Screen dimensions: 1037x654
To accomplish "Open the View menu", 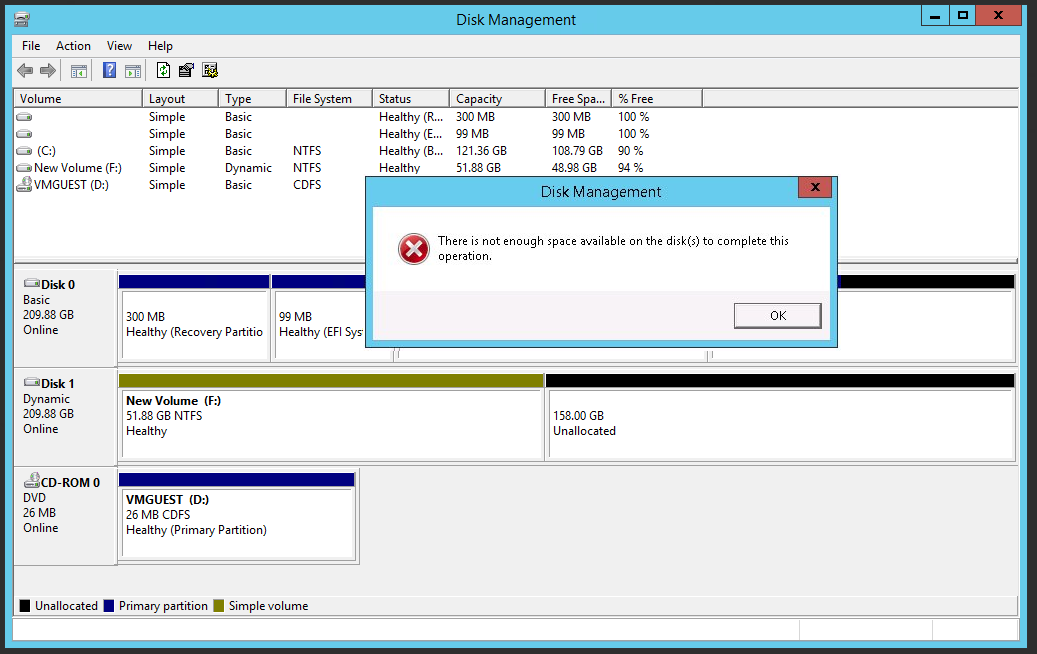I will pos(119,46).
